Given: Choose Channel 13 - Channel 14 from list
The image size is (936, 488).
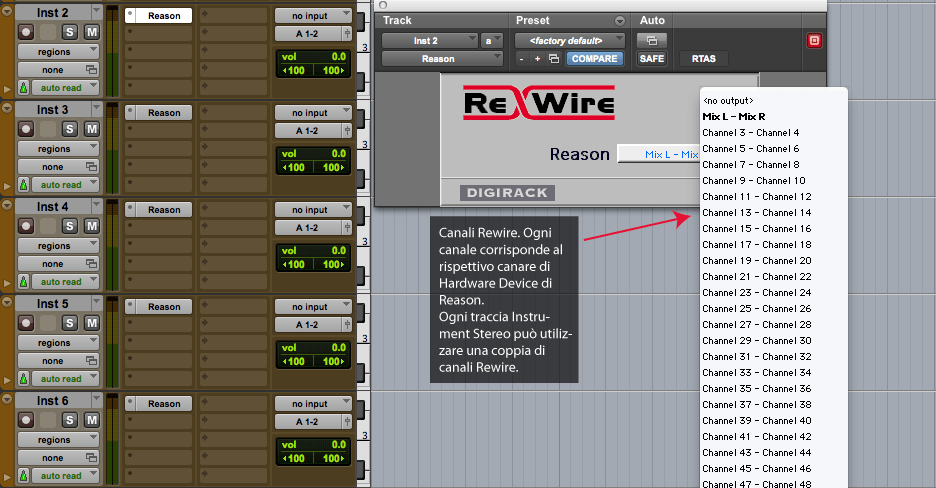Looking at the screenshot, I should [x=756, y=212].
